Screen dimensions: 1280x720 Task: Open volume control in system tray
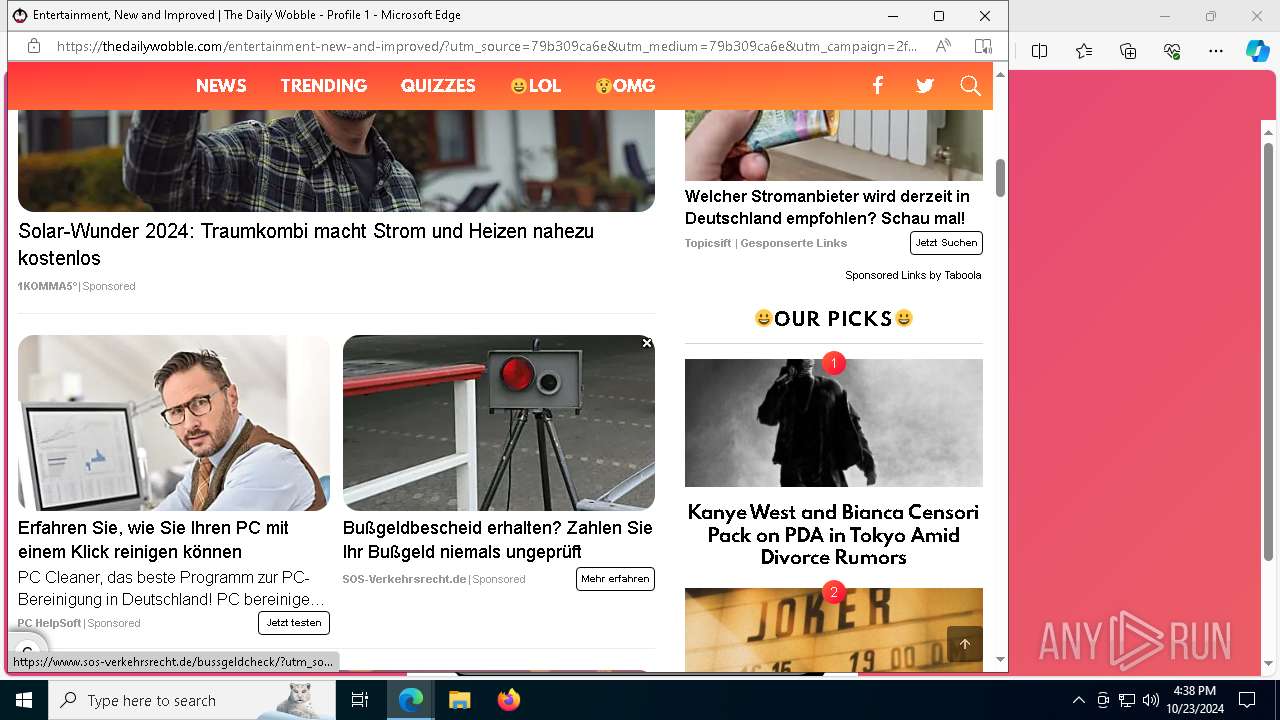coord(1151,700)
